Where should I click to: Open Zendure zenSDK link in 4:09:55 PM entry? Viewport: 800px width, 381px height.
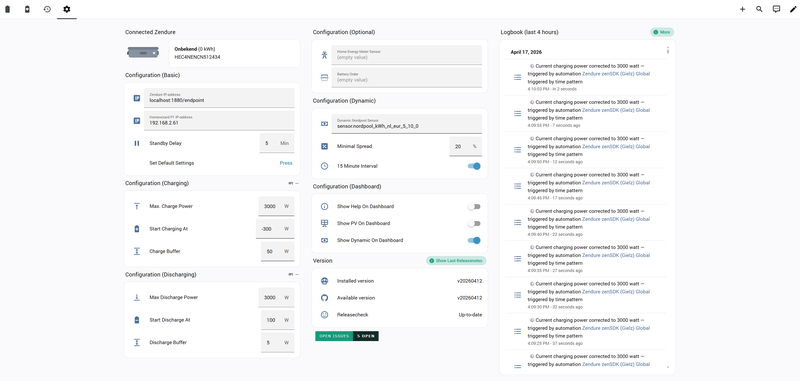(616, 110)
